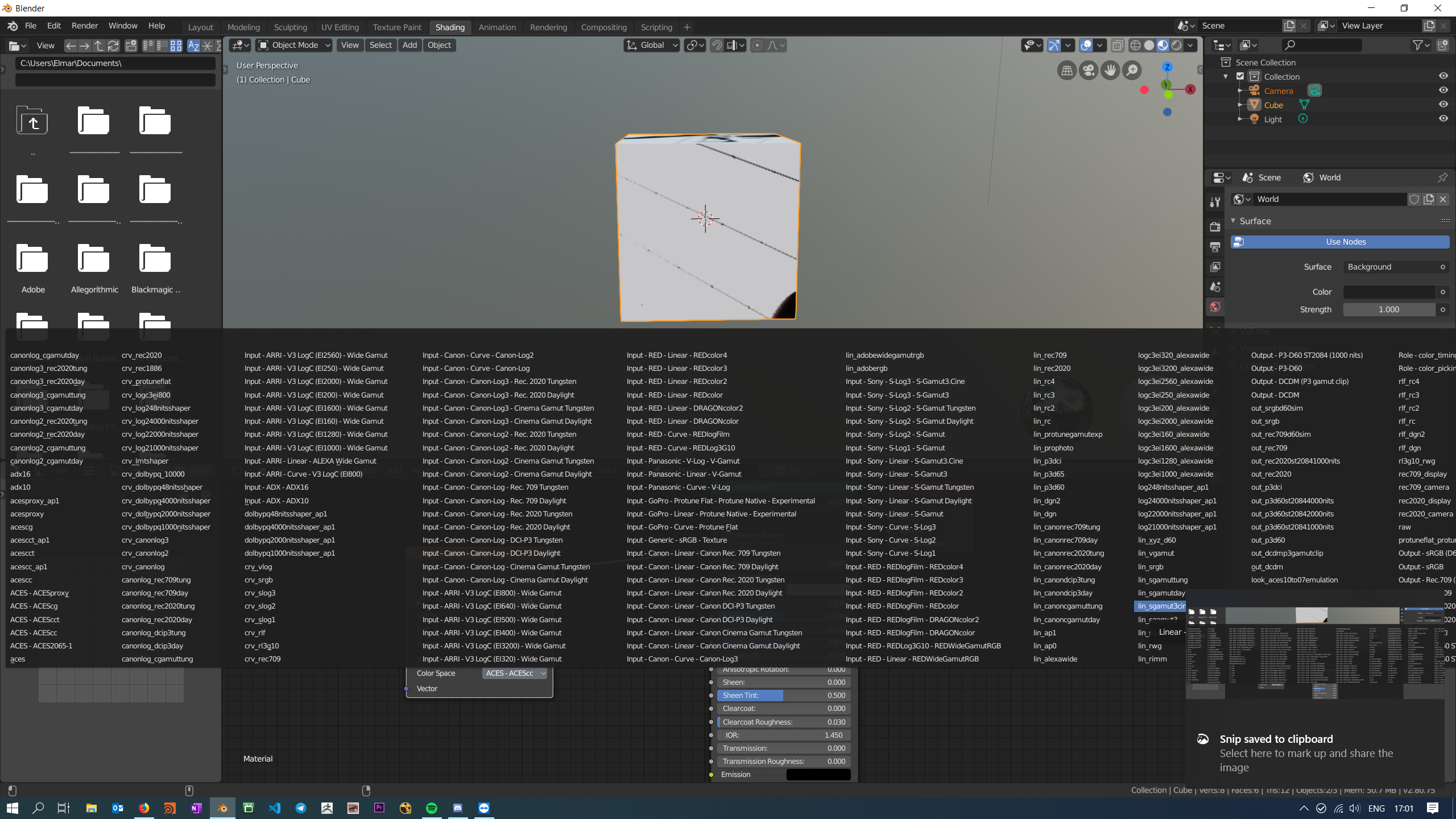1456x819 pixels.
Task: Hide Camera in viewport via eye icon
Action: [x=1443, y=90]
